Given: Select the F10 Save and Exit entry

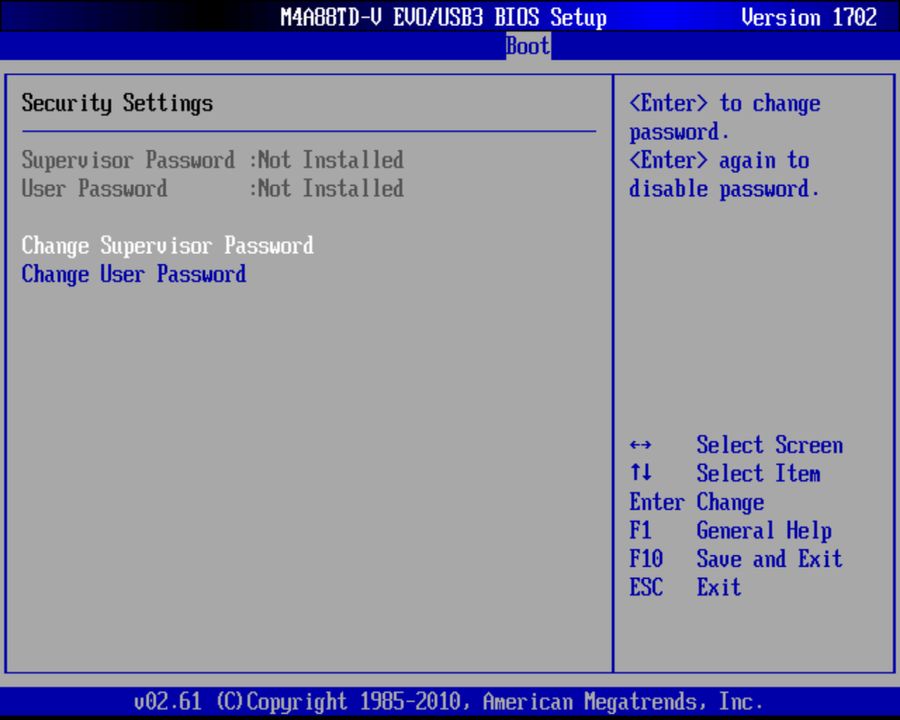Looking at the screenshot, I should pos(735,559).
